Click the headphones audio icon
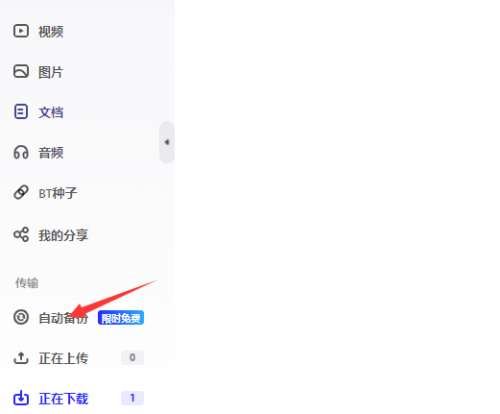Viewport: 500px width, 414px height. click(21, 152)
